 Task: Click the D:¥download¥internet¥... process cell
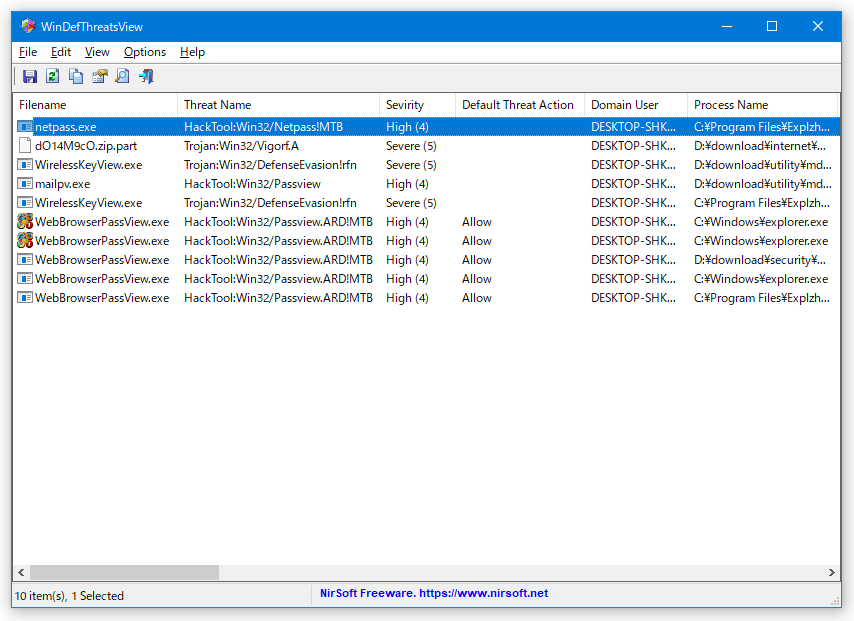760,146
